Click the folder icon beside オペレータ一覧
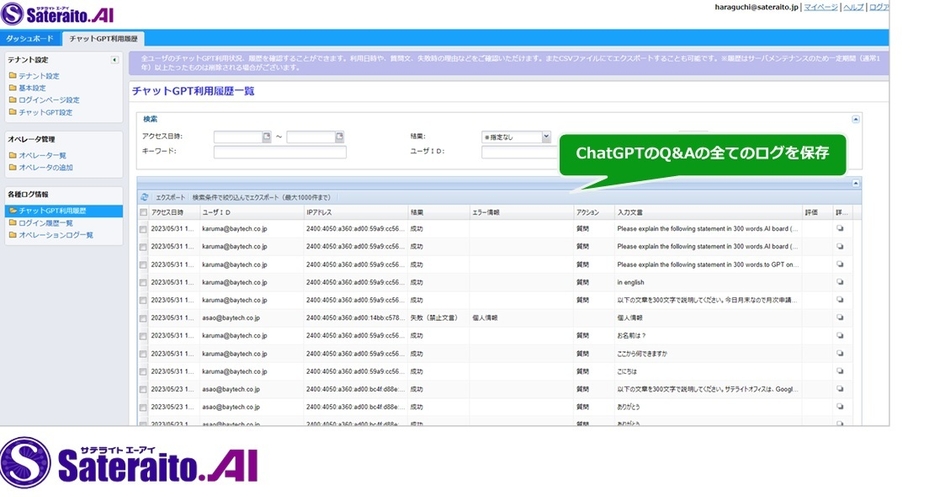Image resolution: width=940 pixels, height=497 pixels. point(12,155)
